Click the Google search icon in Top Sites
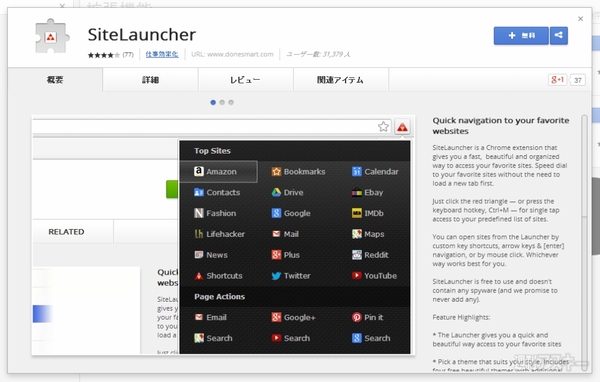Image resolution: width=600 pixels, height=382 pixels. (276, 213)
